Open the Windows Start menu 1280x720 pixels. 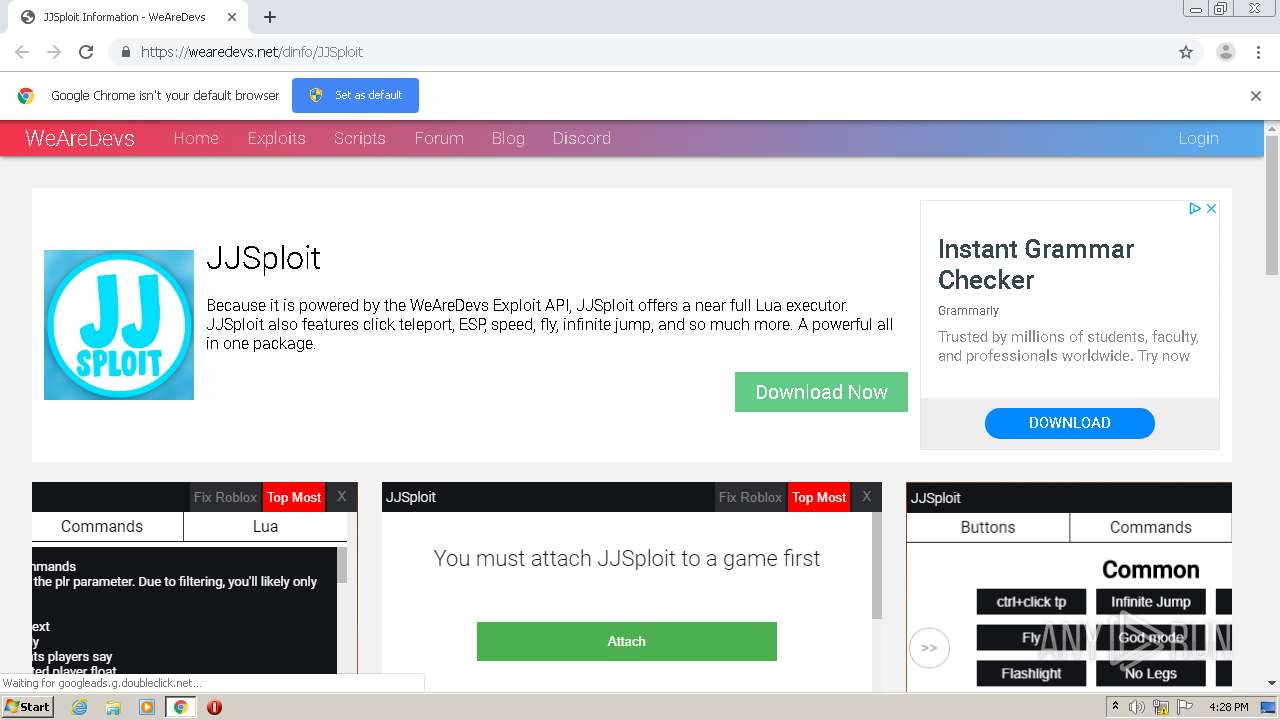[28, 707]
